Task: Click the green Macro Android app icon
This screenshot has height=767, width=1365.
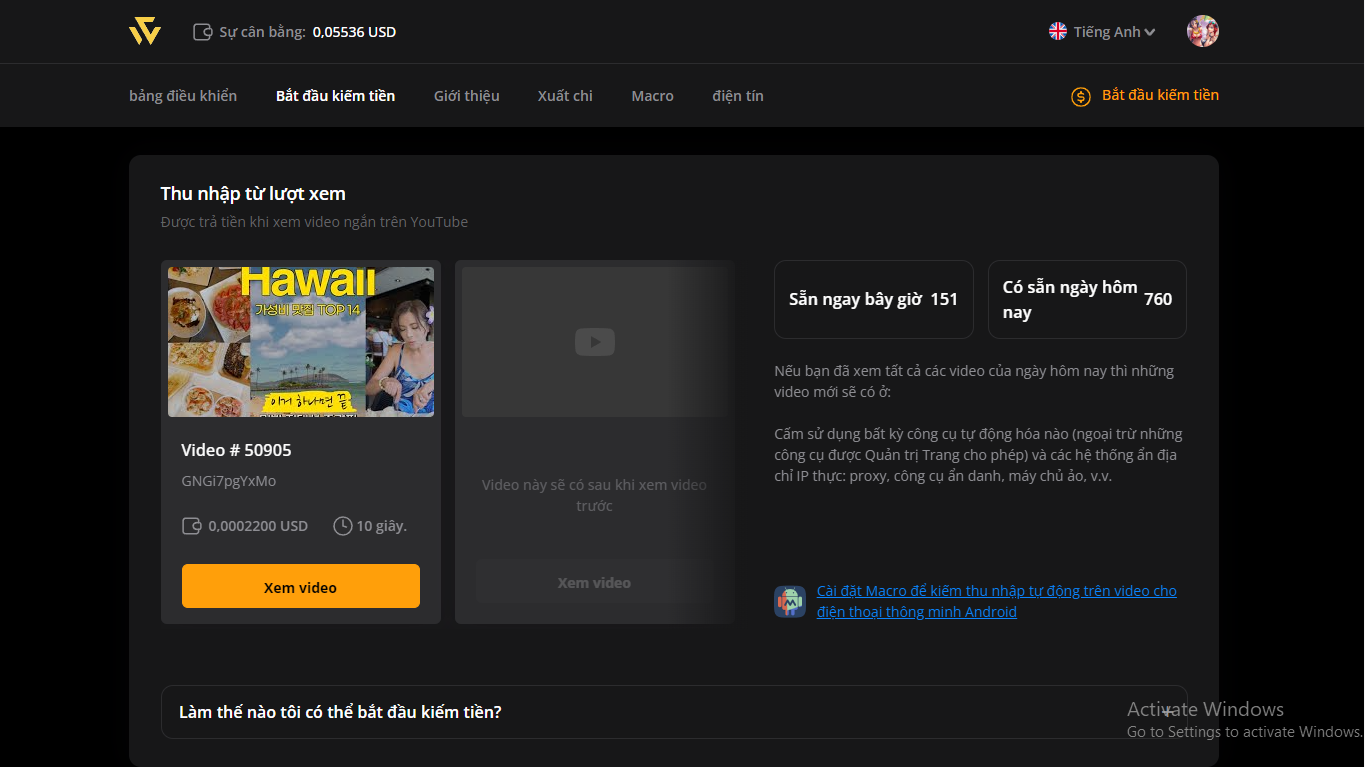Action: 789,601
